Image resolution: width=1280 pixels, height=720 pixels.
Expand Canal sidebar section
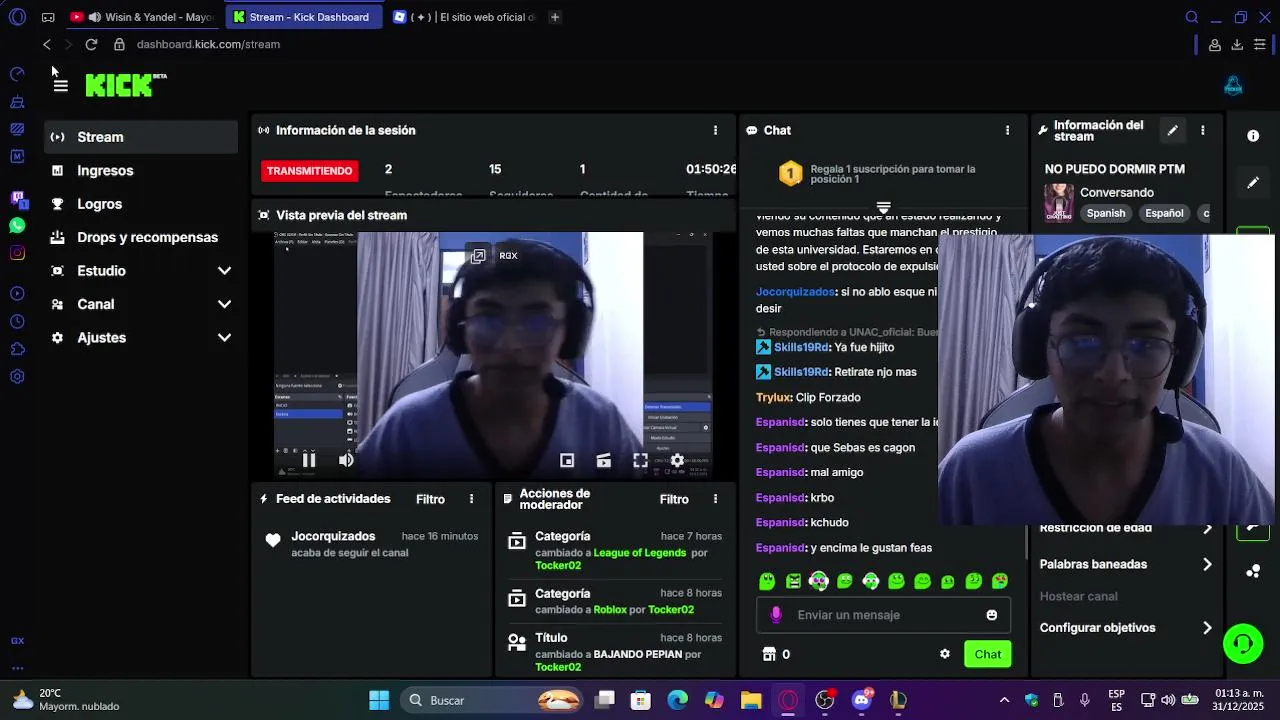[x=224, y=304]
